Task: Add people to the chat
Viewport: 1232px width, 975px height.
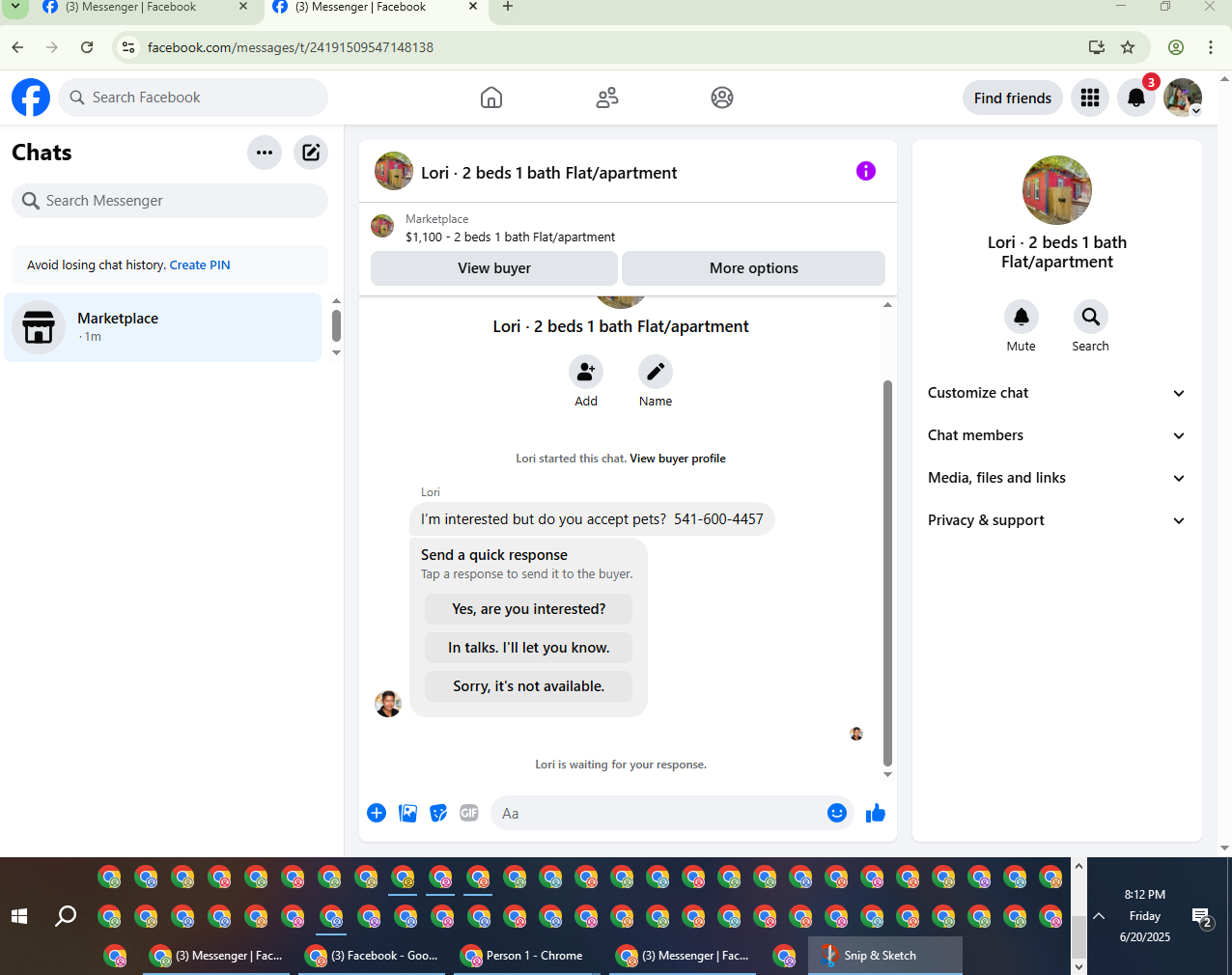Action: [x=586, y=372]
